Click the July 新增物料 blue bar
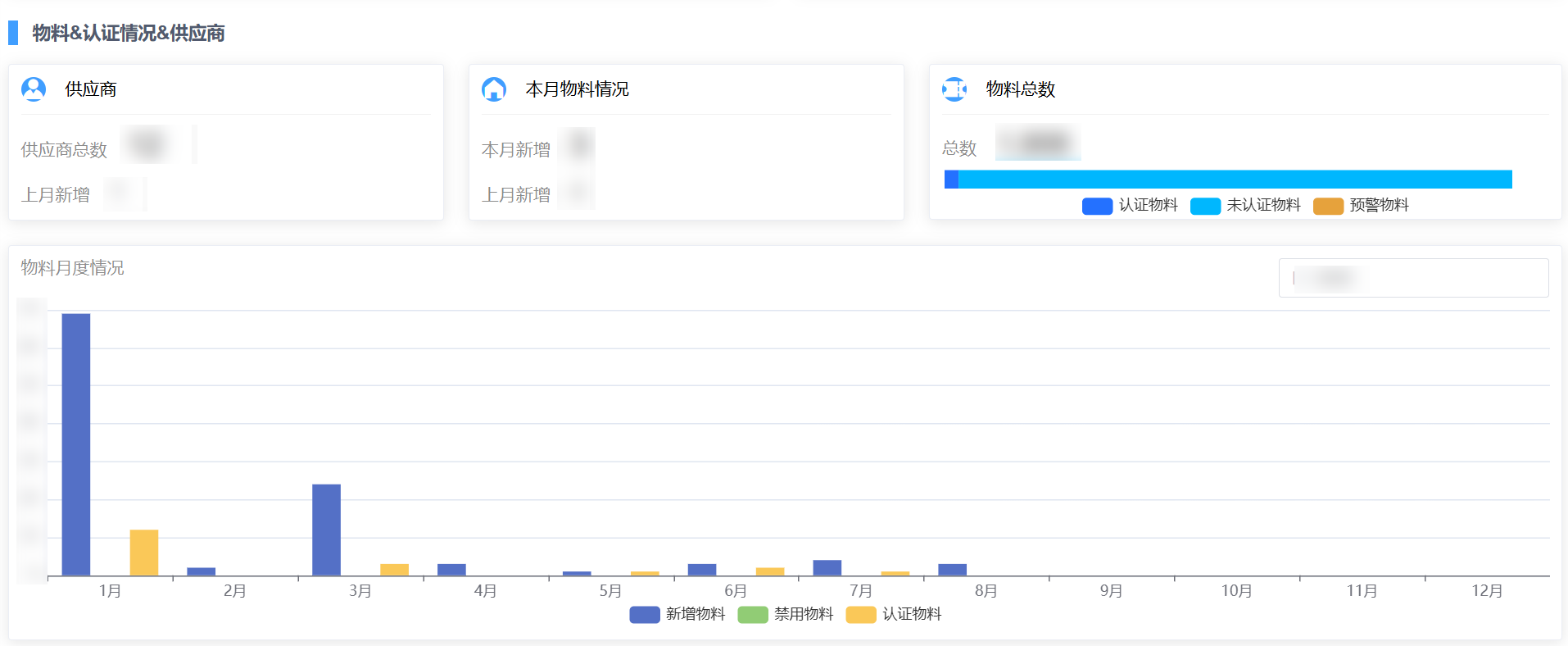1568x646 pixels. click(x=827, y=567)
